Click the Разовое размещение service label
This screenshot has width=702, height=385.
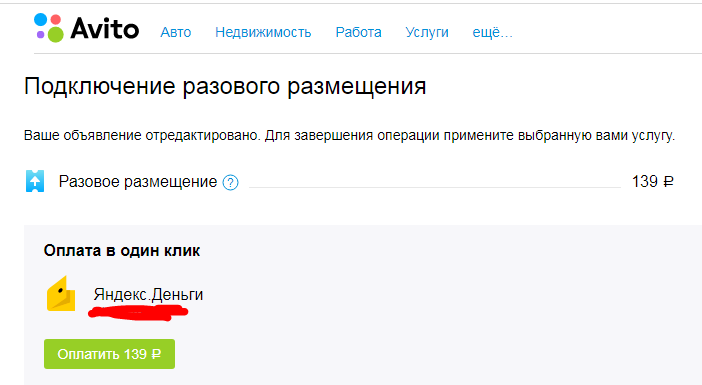[137, 182]
